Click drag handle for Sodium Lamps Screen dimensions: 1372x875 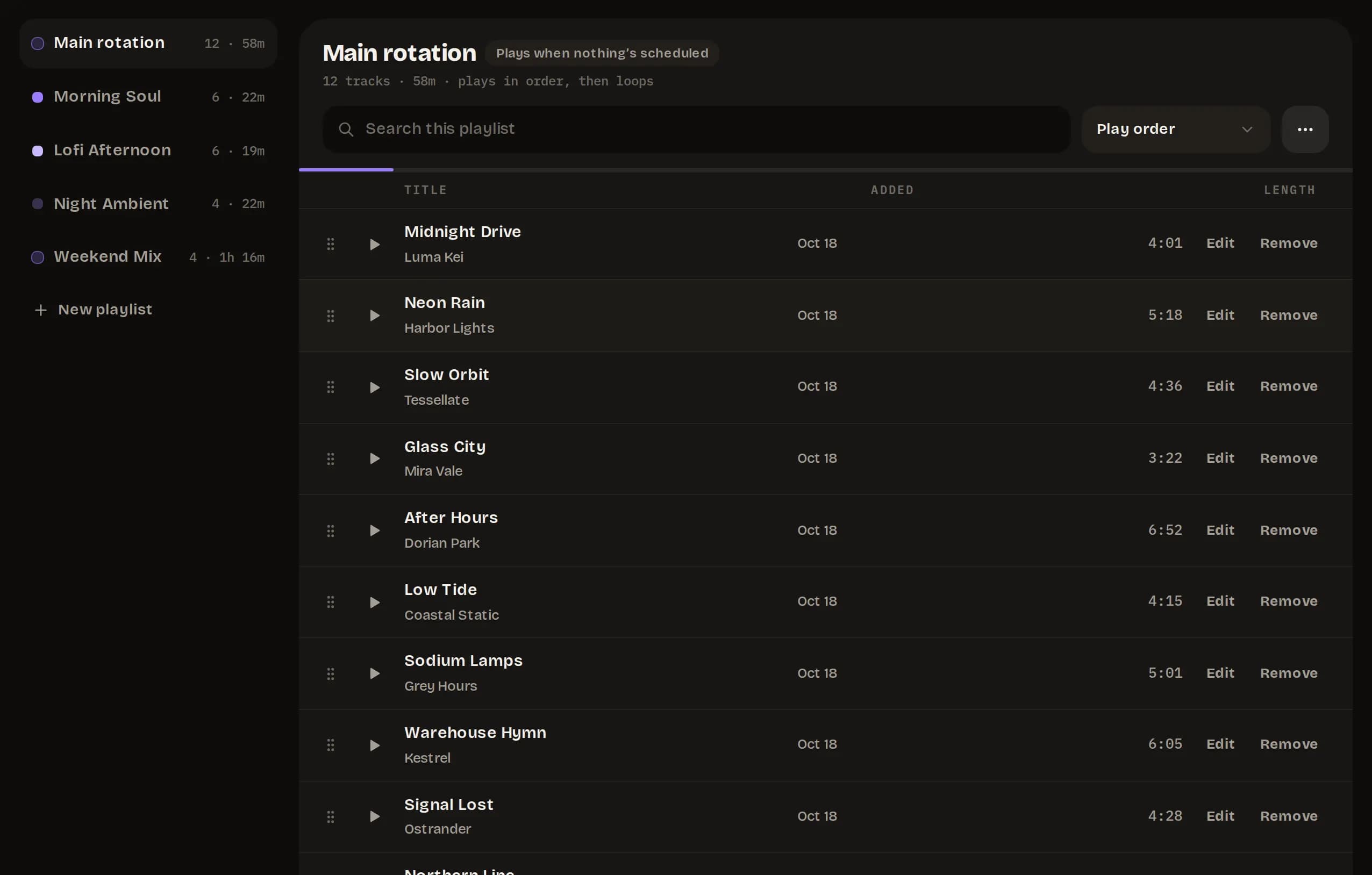(331, 673)
